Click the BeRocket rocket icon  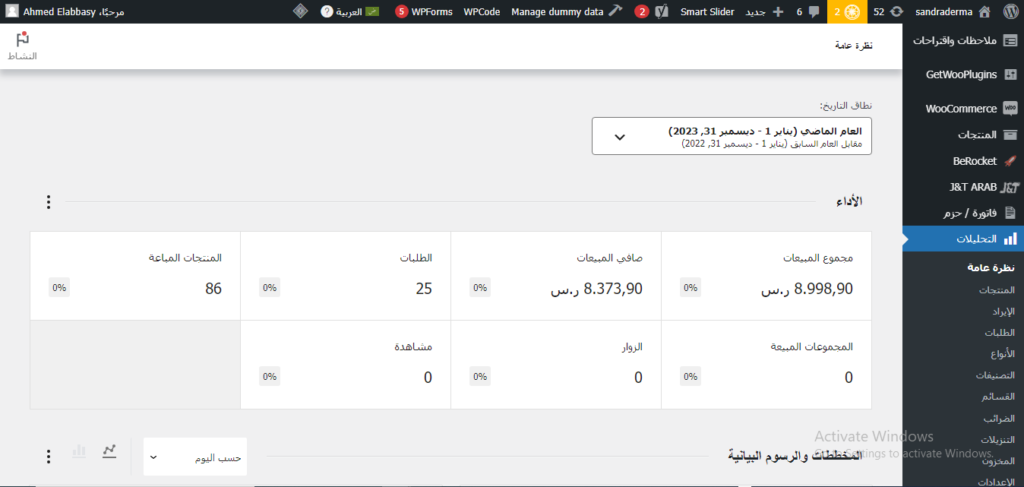1010,161
